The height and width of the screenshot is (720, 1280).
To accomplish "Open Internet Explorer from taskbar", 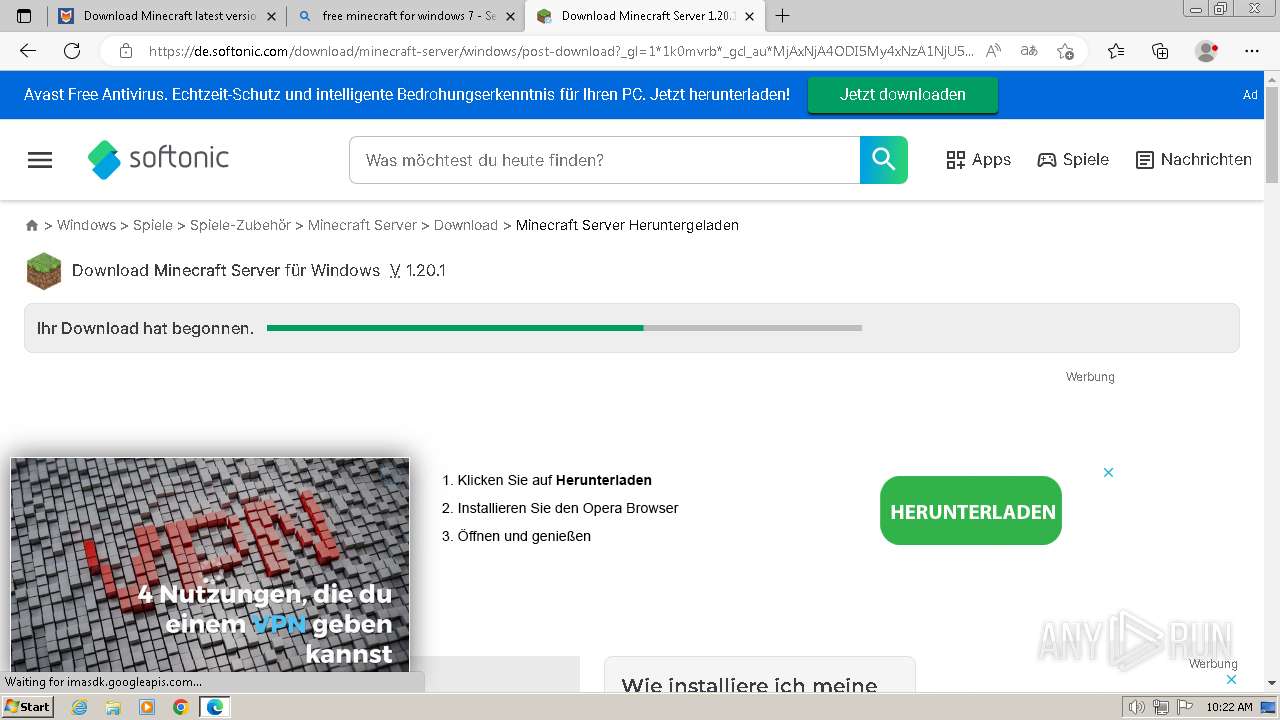I will [x=79, y=707].
